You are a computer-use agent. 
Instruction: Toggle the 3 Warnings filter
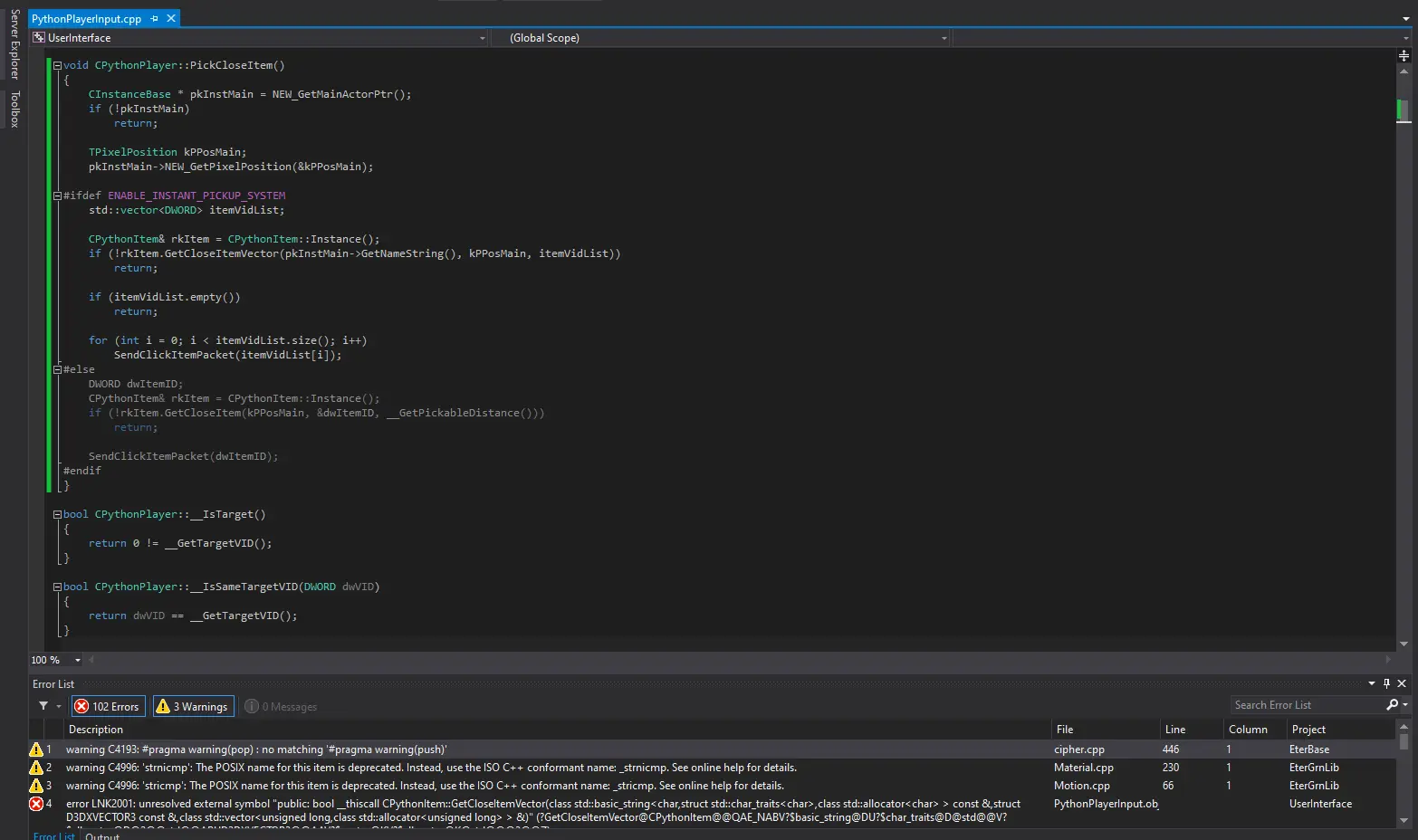point(193,706)
